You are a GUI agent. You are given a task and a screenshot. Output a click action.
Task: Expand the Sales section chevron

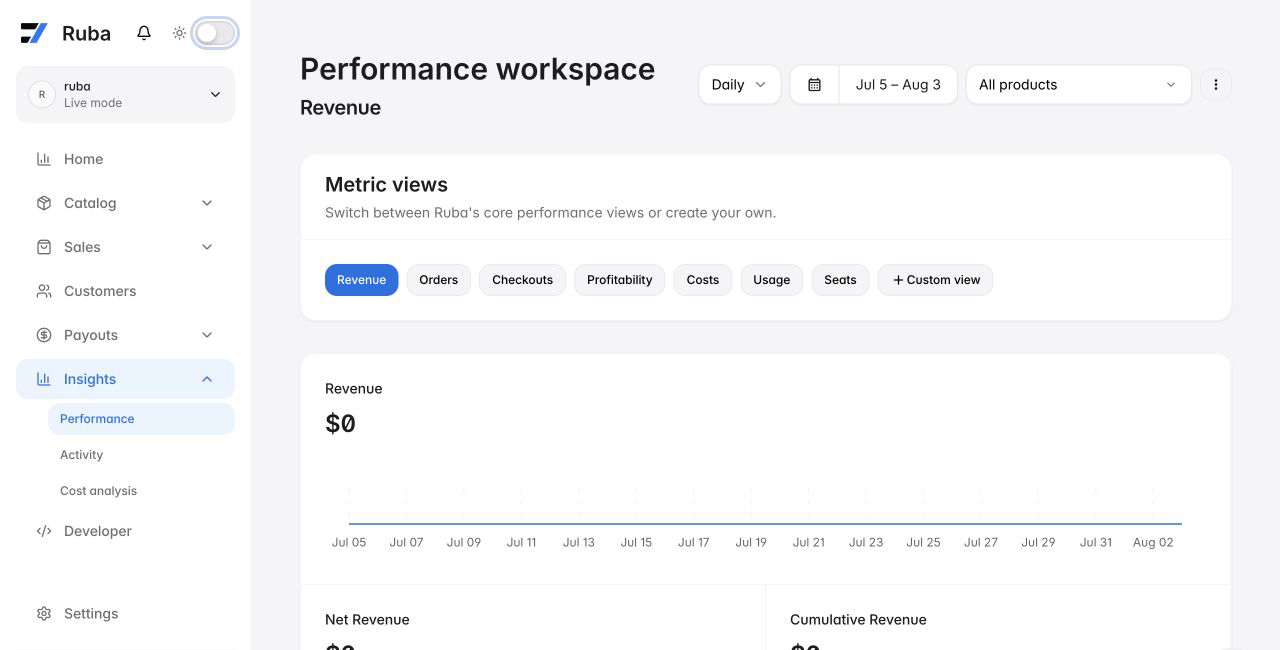pyautogui.click(x=207, y=247)
